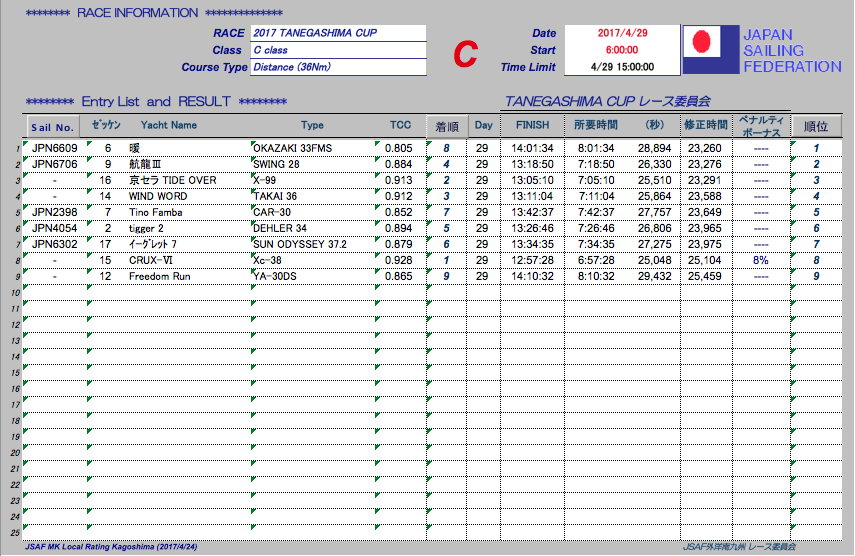The width and height of the screenshot is (855, 556).
Task: Click yacht name 航龍Ⅲ
Action: 145,164
